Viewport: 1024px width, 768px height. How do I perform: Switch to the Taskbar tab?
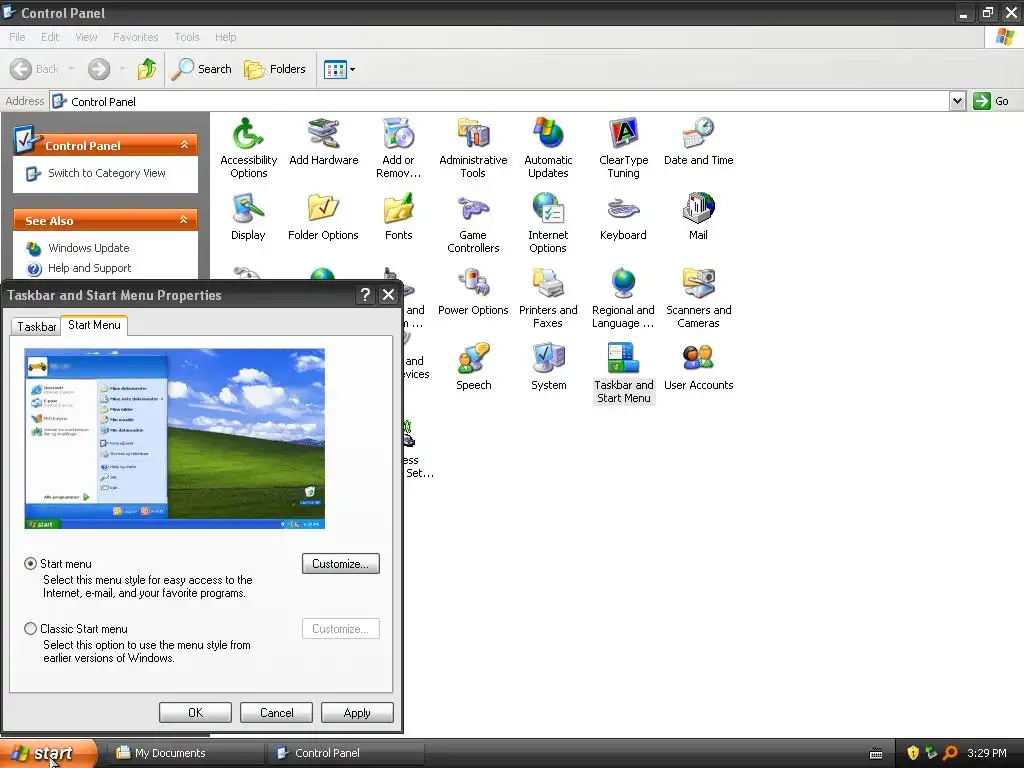pos(37,327)
